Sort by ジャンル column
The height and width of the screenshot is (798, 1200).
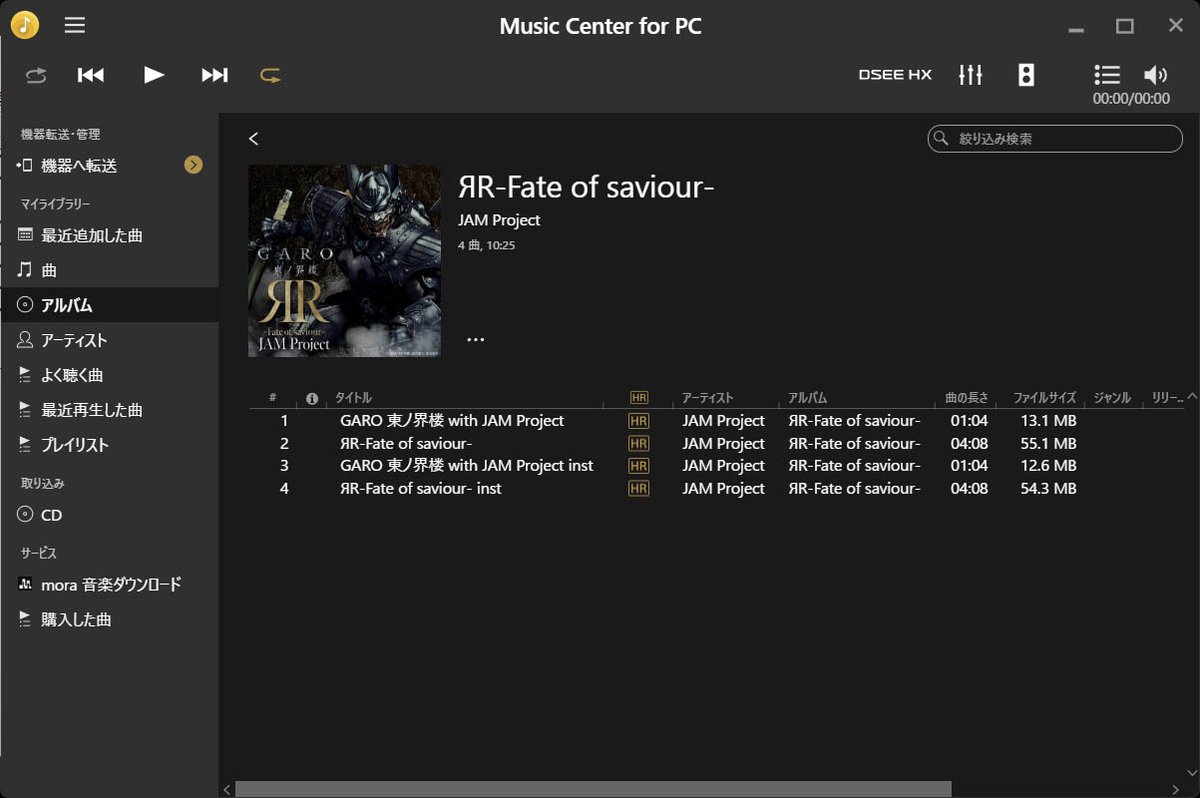click(x=1112, y=398)
